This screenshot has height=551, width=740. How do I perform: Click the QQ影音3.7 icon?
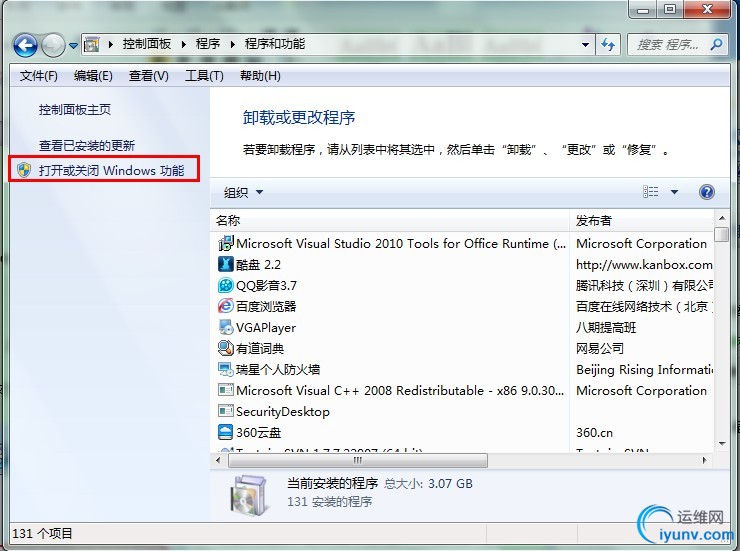pyautogui.click(x=226, y=285)
